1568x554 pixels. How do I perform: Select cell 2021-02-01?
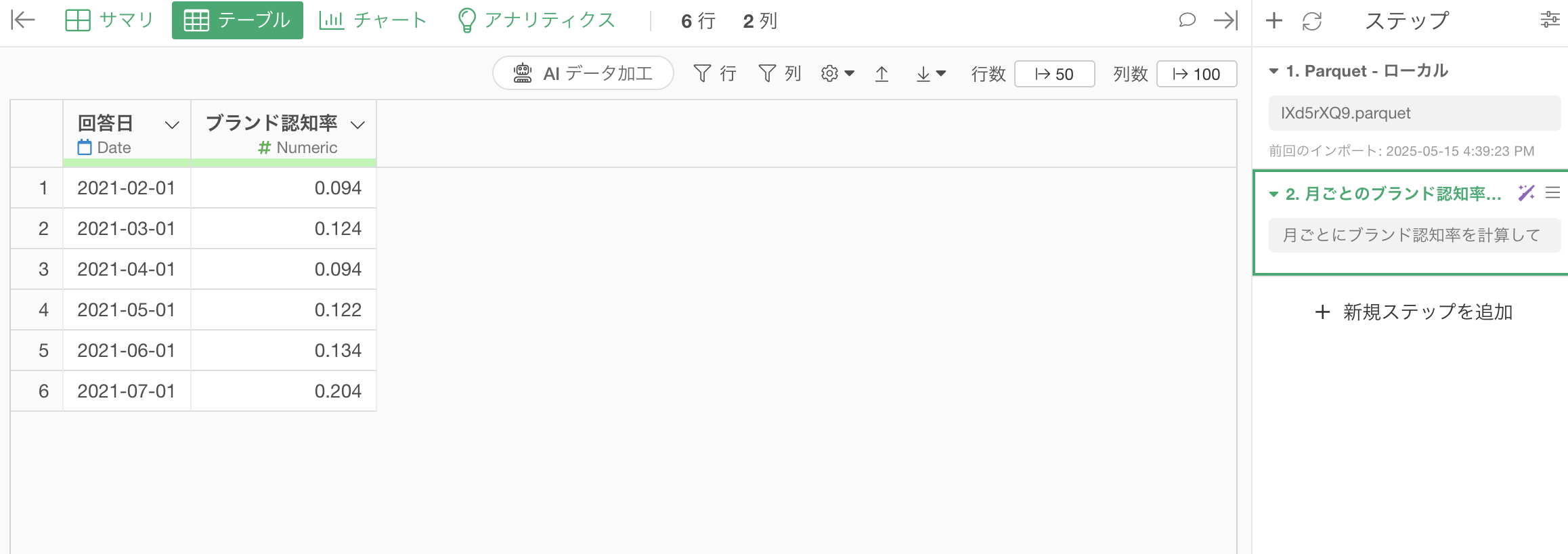click(x=127, y=188)
